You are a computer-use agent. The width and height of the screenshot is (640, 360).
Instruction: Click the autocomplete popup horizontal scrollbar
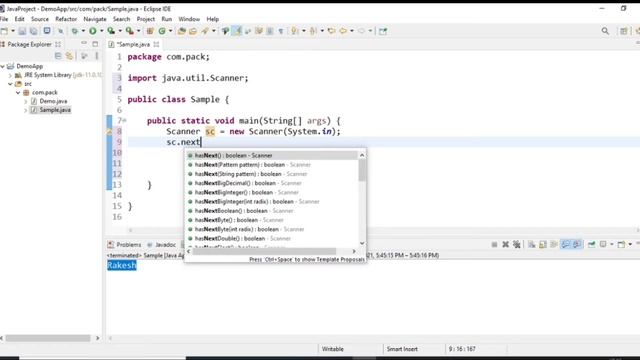(264, 251)
